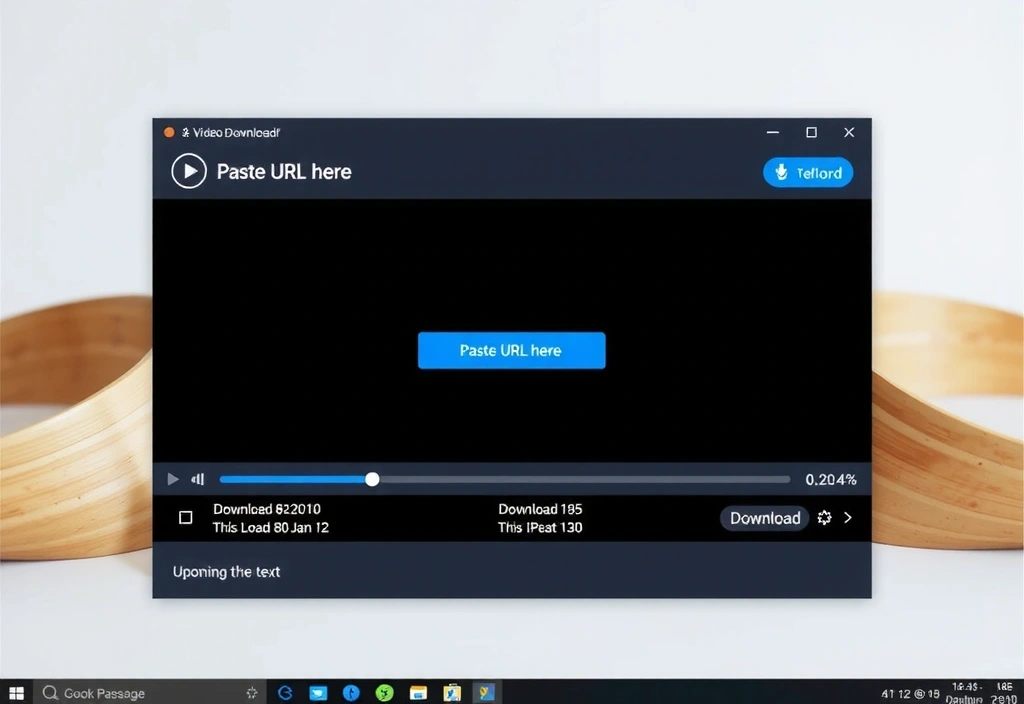
Task: Select the play icon in the header
Action: (188, 170)
